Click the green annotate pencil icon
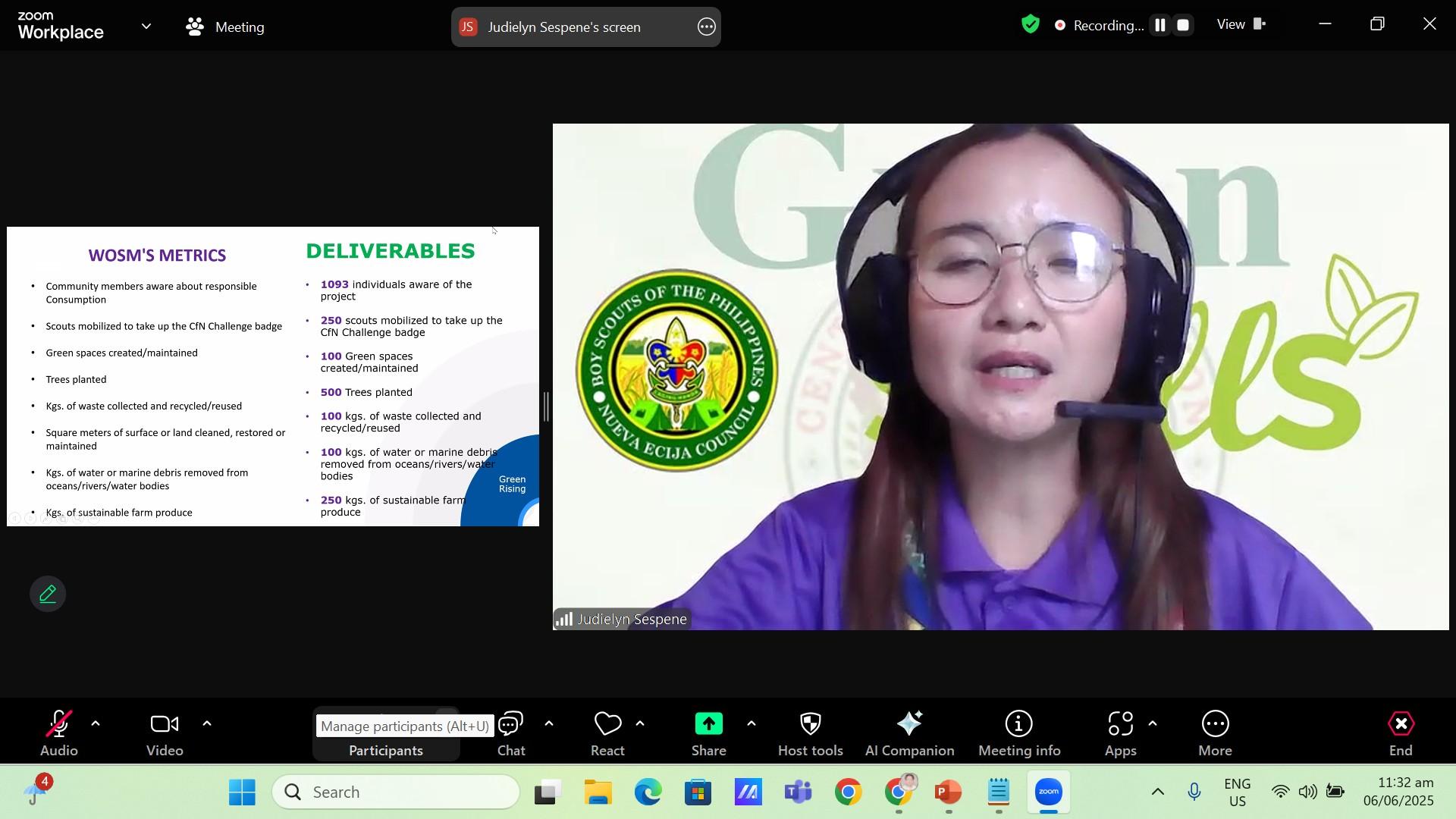1456x819 pixels. [x=48, y=594]
